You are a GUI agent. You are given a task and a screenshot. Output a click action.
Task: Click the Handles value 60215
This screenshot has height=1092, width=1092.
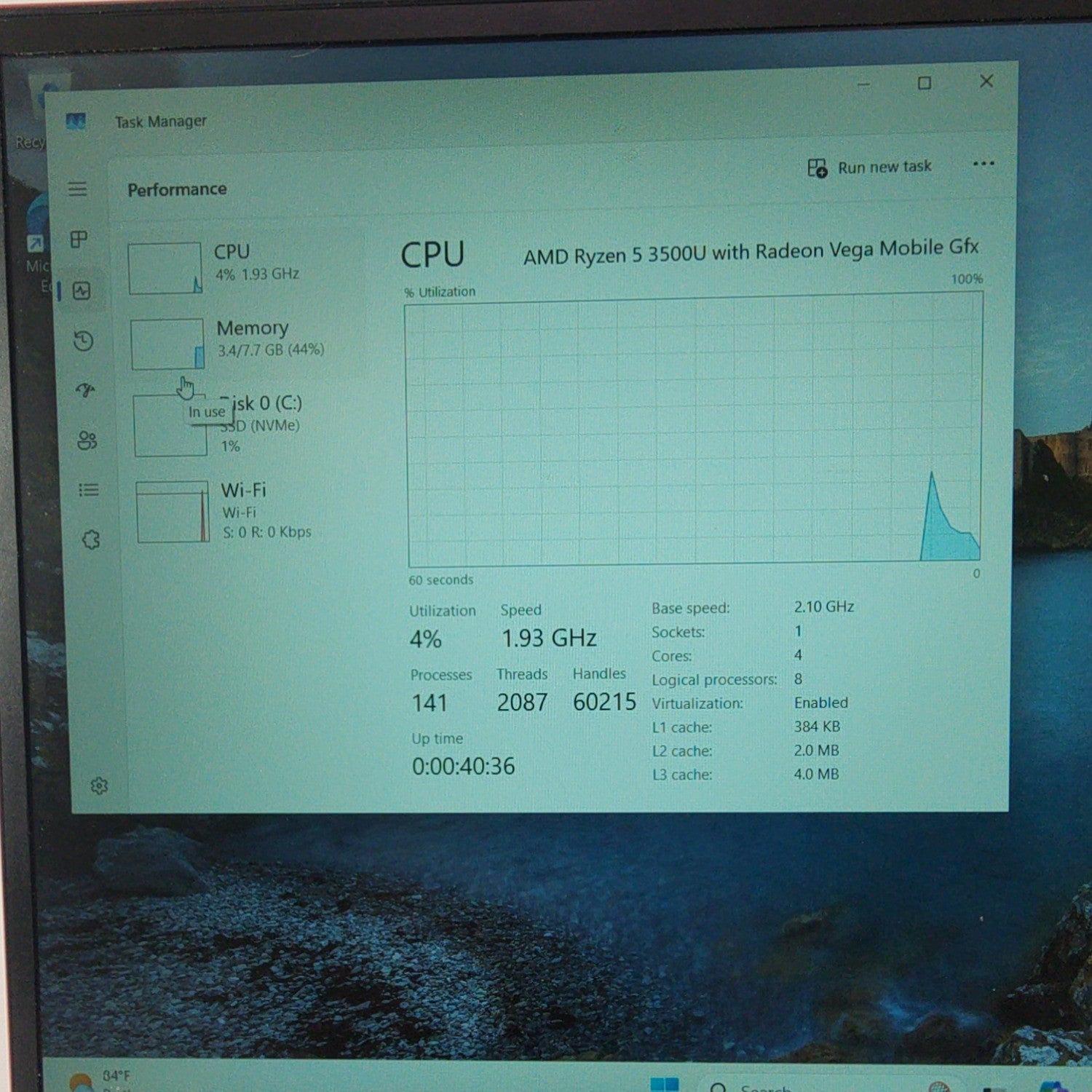point(604,702)
